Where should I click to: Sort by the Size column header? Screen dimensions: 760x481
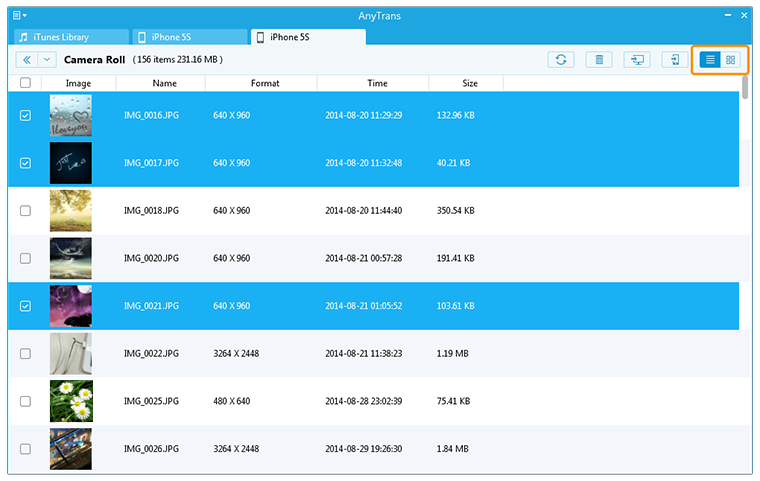(469, 84)
